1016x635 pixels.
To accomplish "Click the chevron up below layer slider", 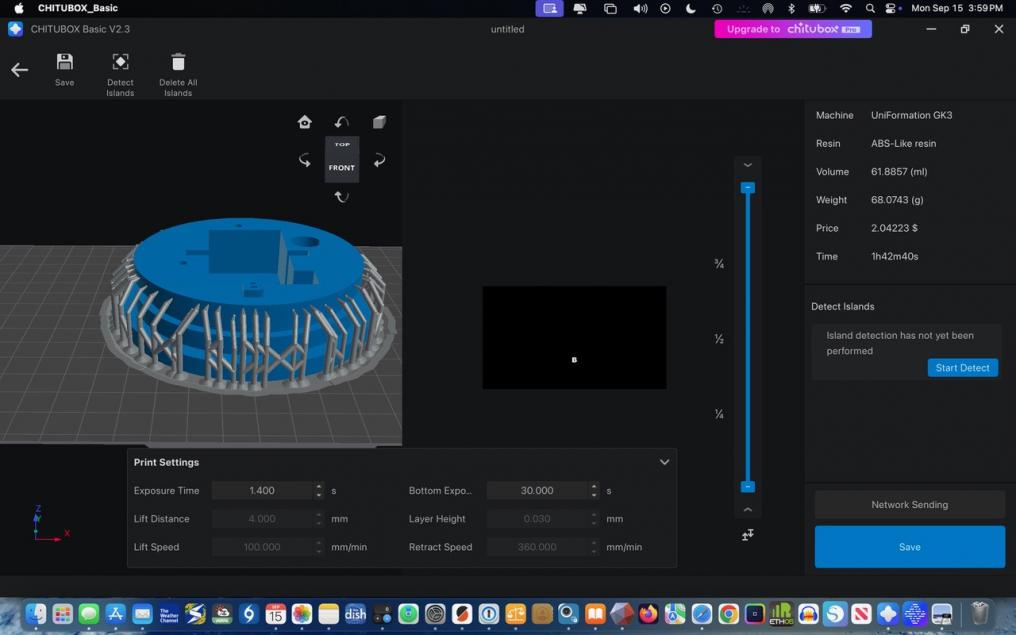I will (747, 510).
